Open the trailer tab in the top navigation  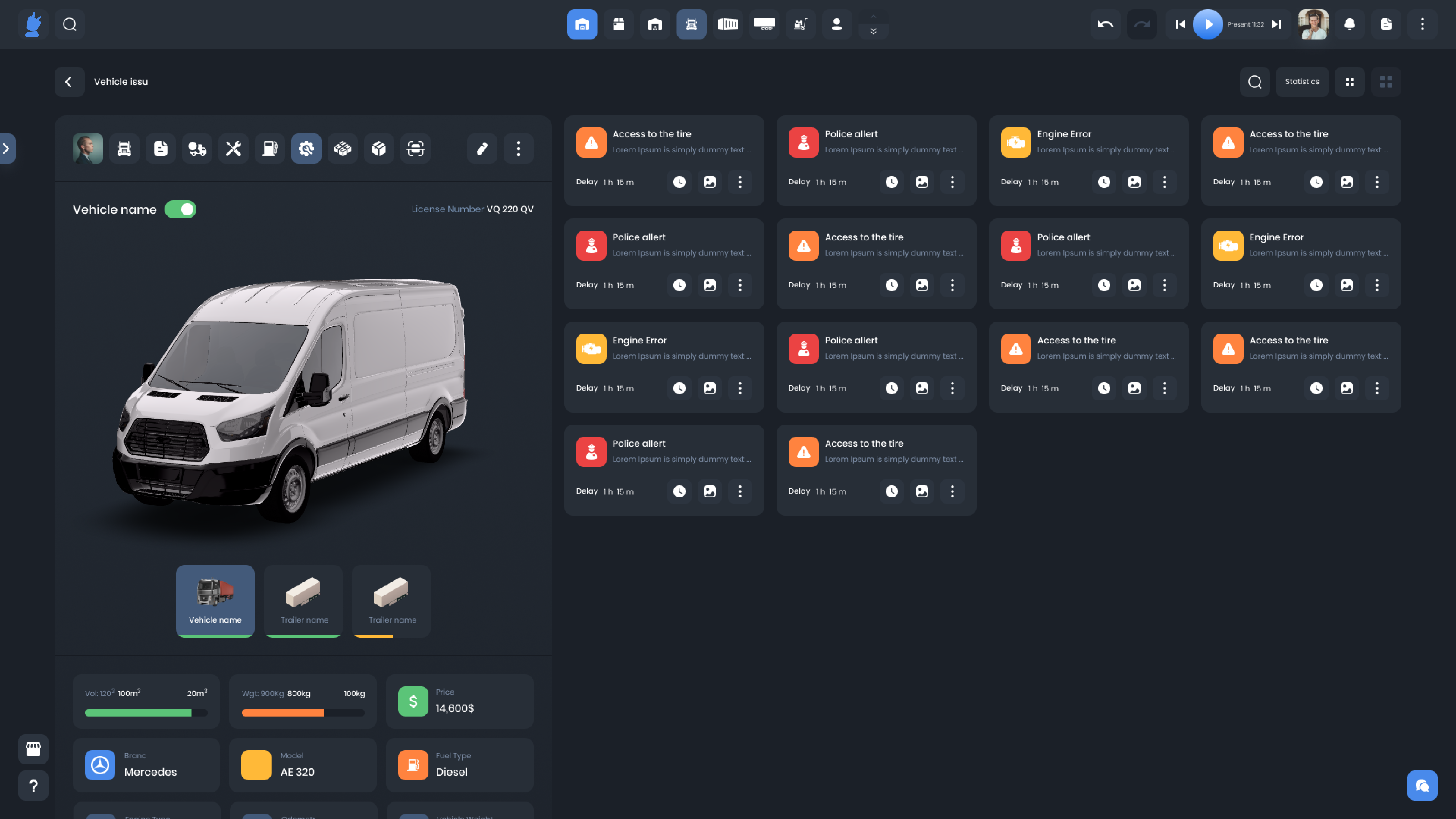(x=764, y=24)
